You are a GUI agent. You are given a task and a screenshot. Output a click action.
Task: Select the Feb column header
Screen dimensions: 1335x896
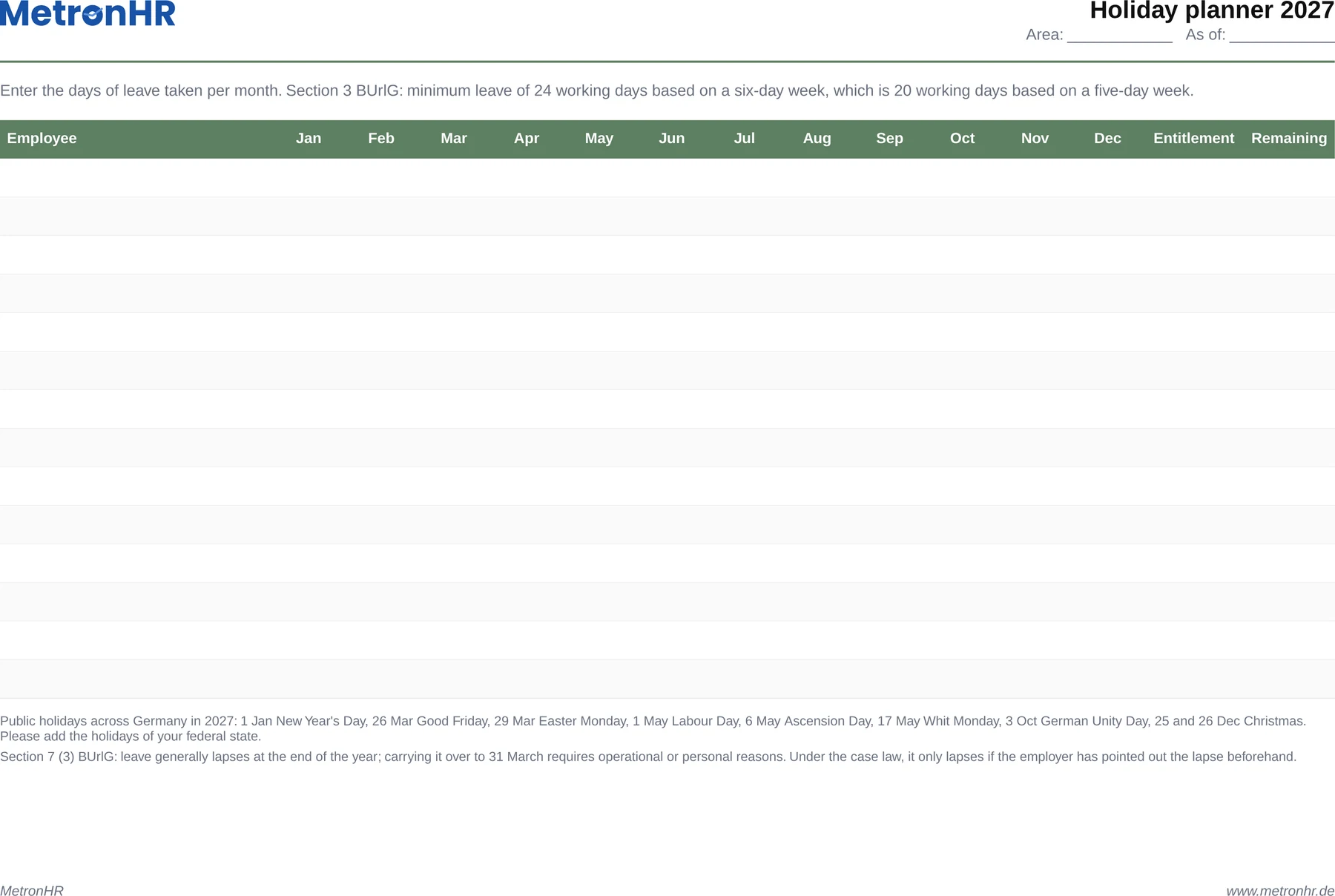coord(381,139)
